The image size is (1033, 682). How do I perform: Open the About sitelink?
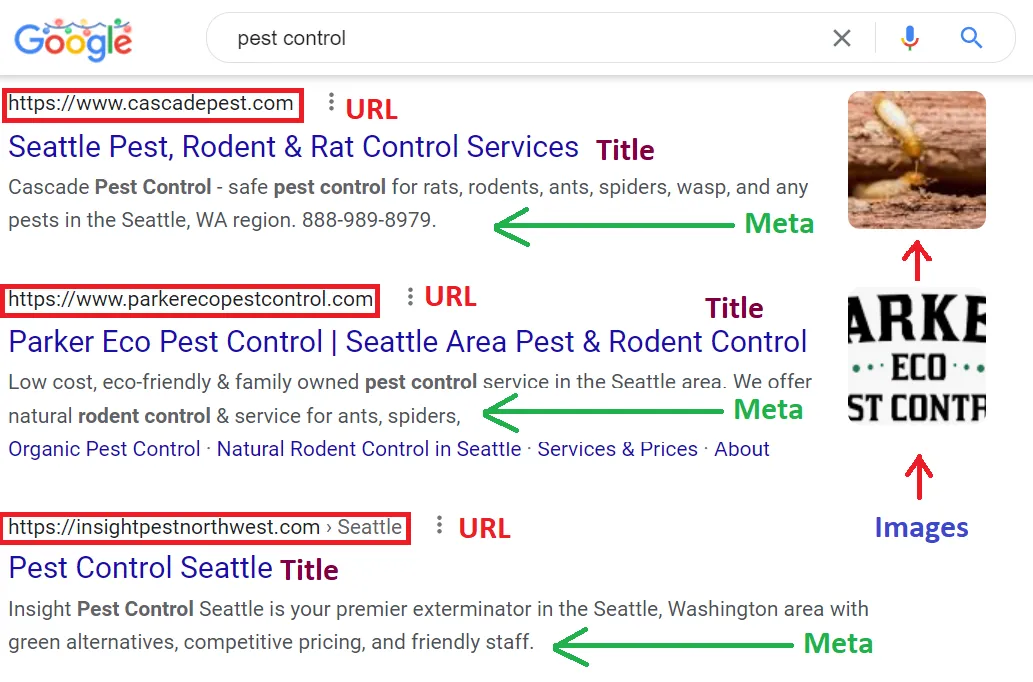point(741,449)
